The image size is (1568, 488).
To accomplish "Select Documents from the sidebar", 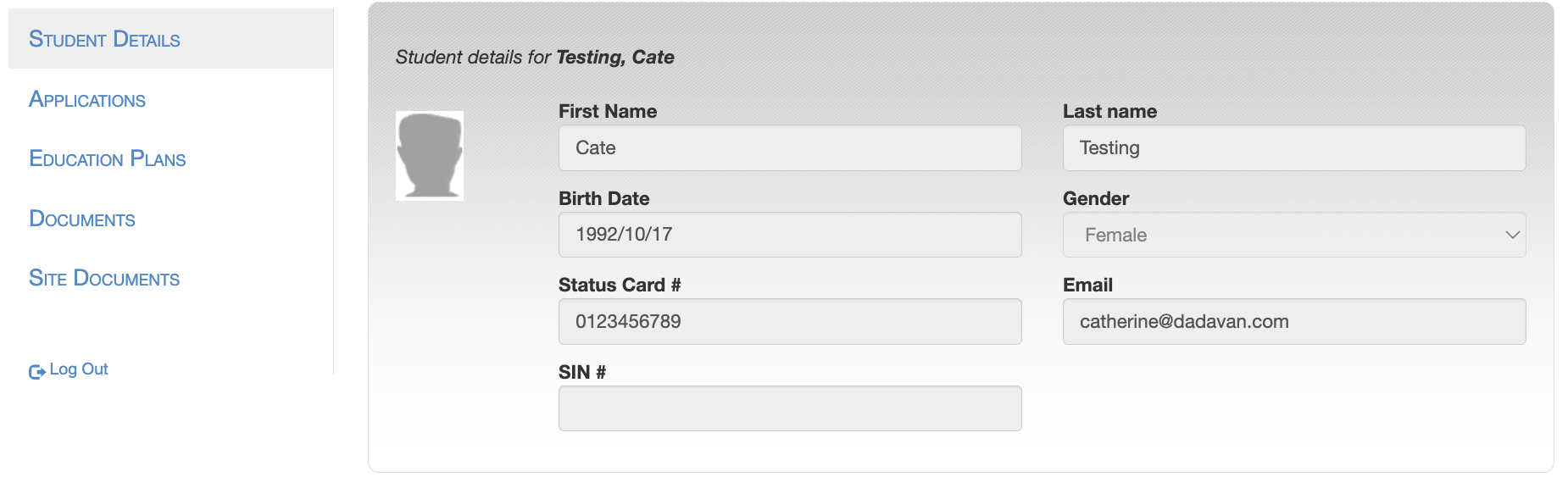I will (x=82, y=219).
